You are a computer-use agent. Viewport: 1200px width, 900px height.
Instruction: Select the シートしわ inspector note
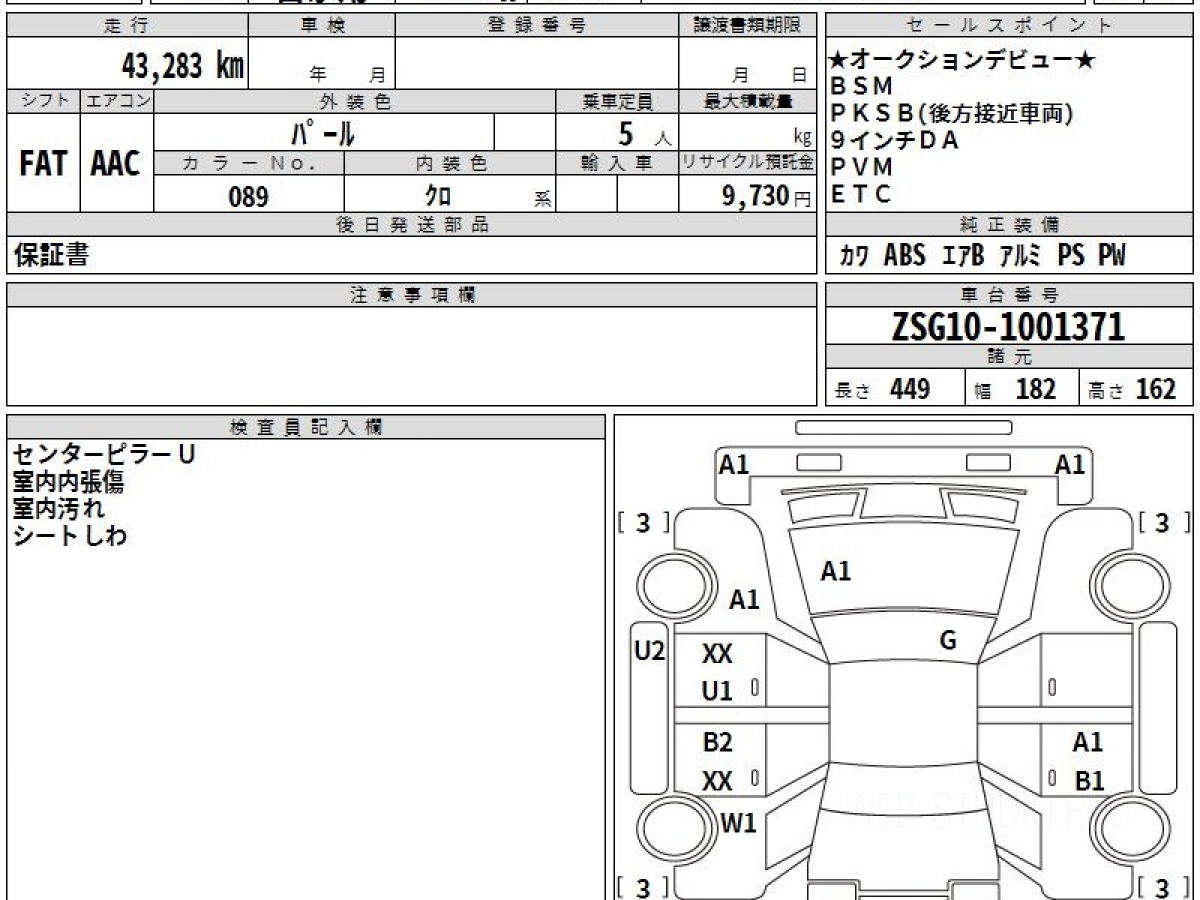click(x=70, y=536)
